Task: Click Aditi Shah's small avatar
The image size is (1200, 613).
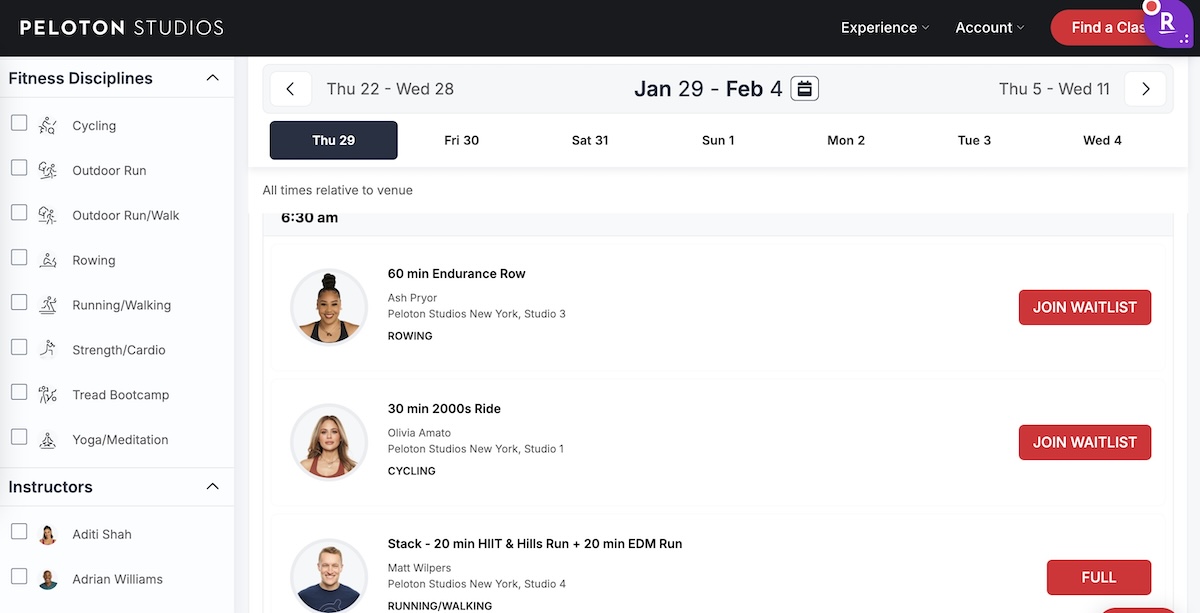Action: pos(48,534)
